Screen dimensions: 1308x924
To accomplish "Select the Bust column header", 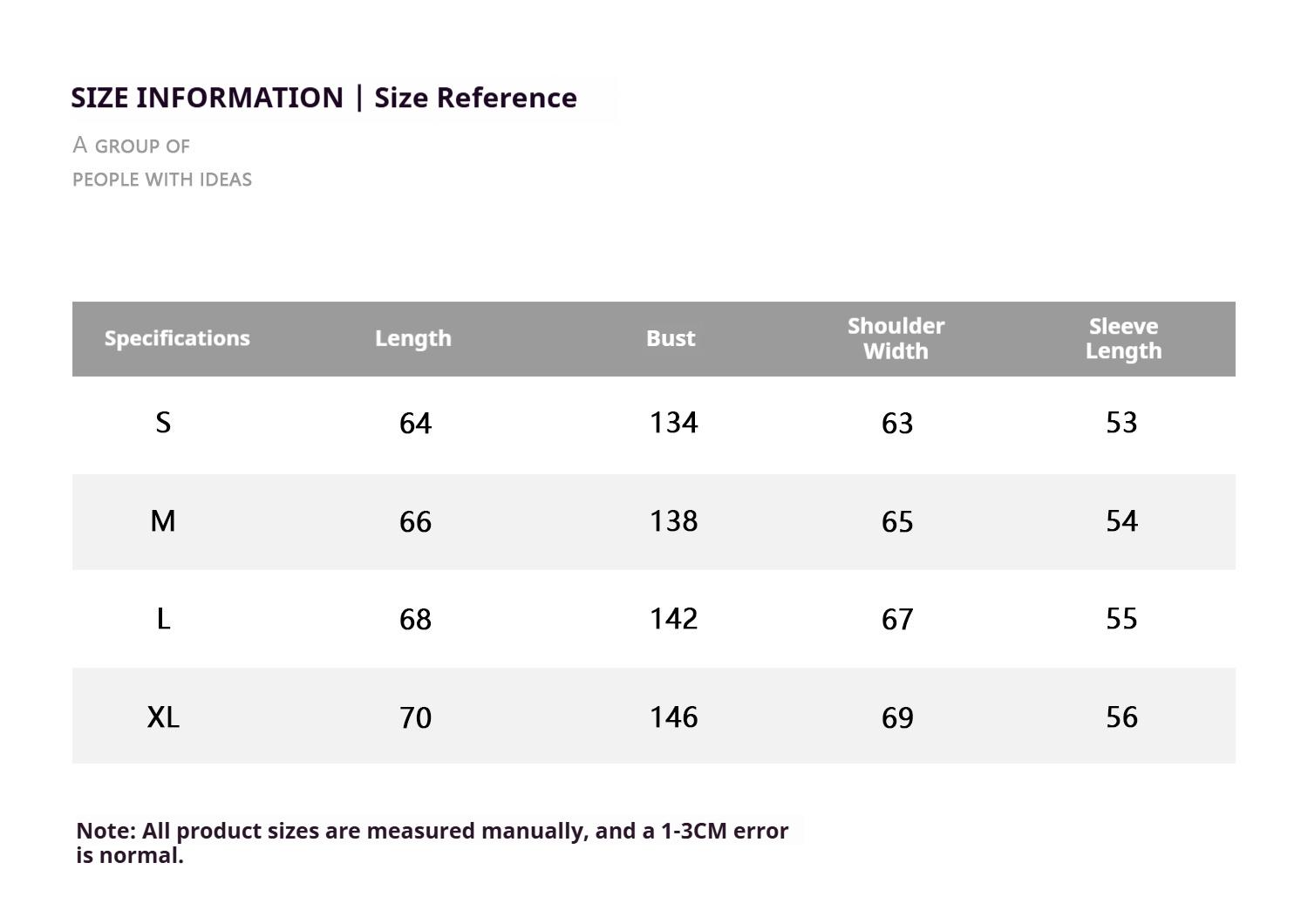I will click(x=671, y=338).
